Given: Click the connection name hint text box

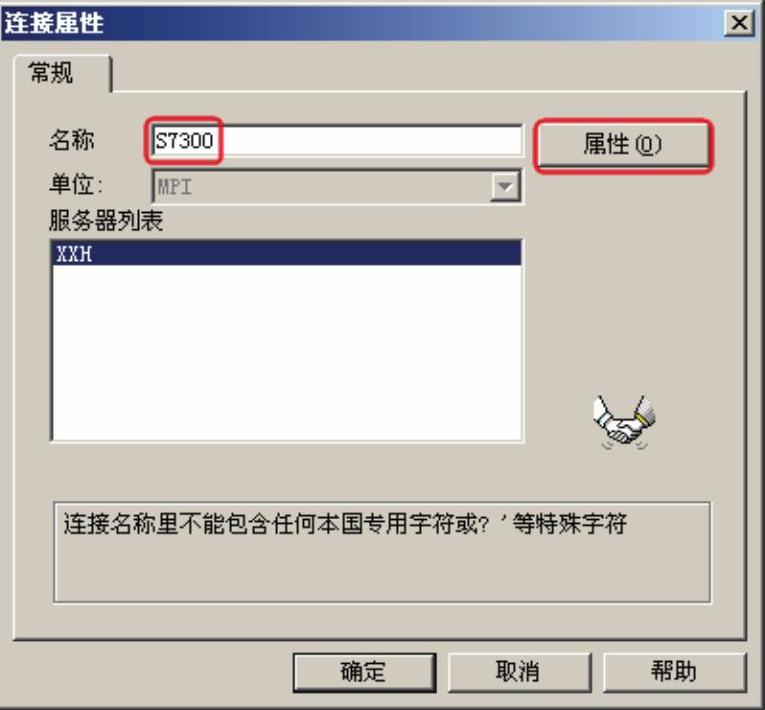Looking at the screenshot, I should (382, 552).
